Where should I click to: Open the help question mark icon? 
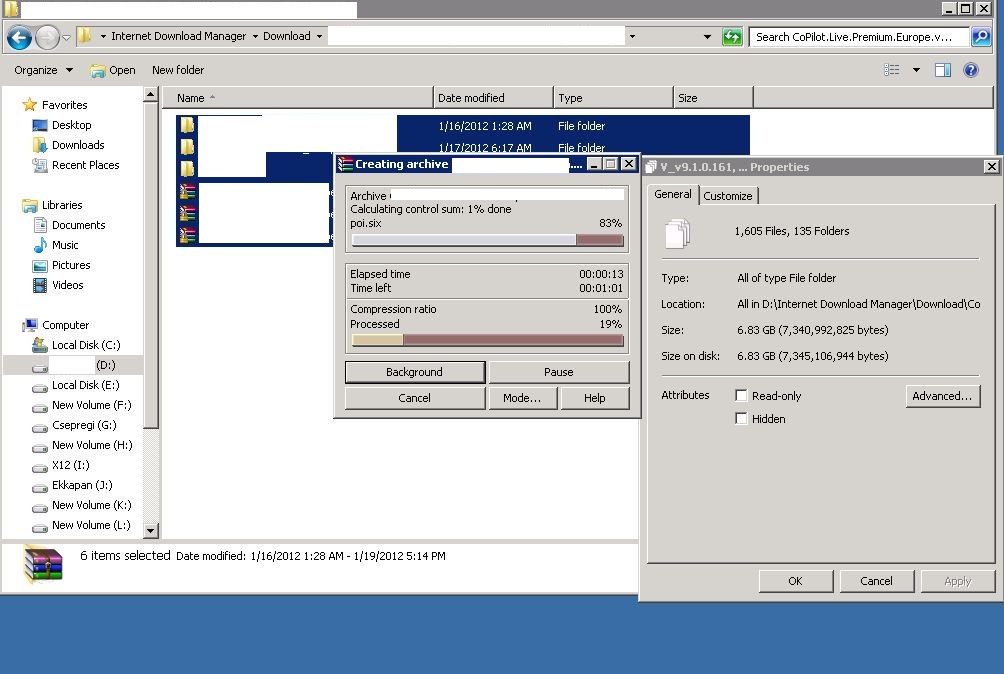[970, 70]
